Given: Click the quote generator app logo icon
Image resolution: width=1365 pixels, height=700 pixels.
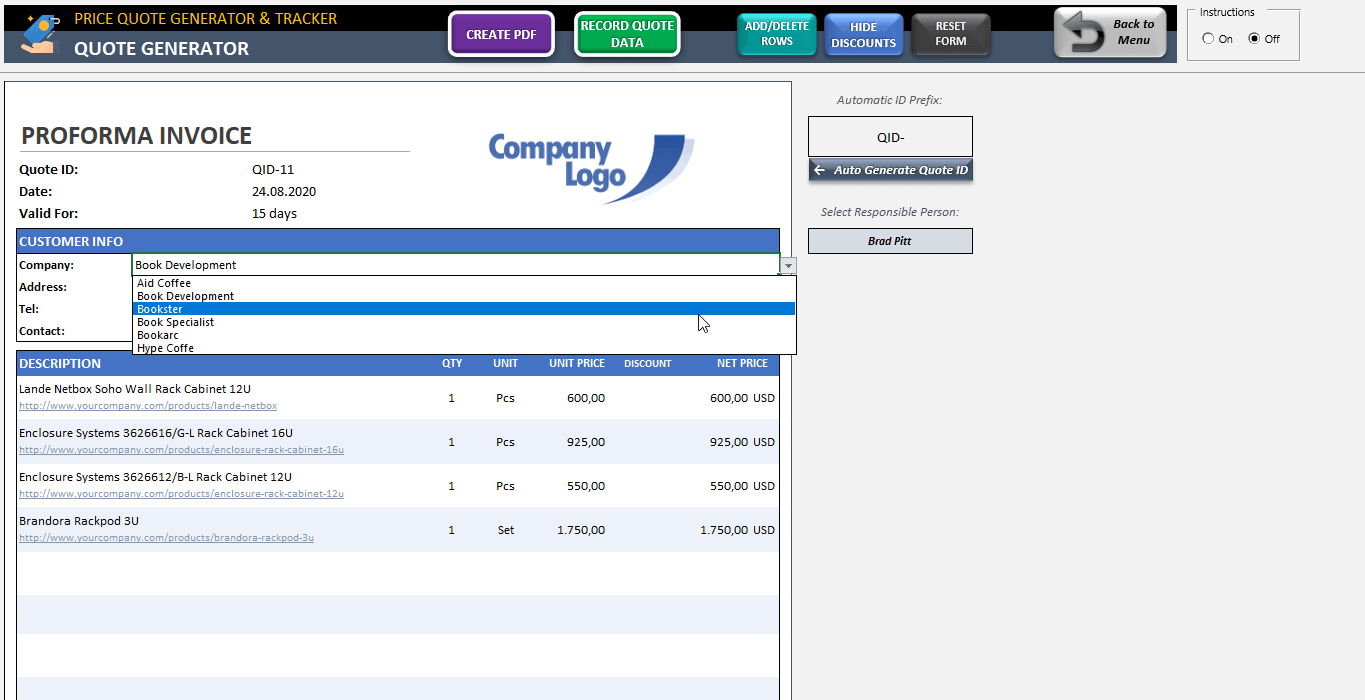Looking at the screenshot, I should tap(40, 33).
